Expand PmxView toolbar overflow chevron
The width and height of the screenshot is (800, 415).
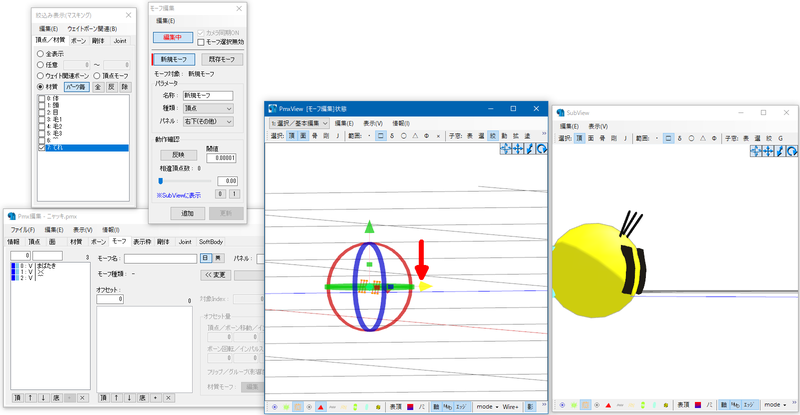coord(544,134)
